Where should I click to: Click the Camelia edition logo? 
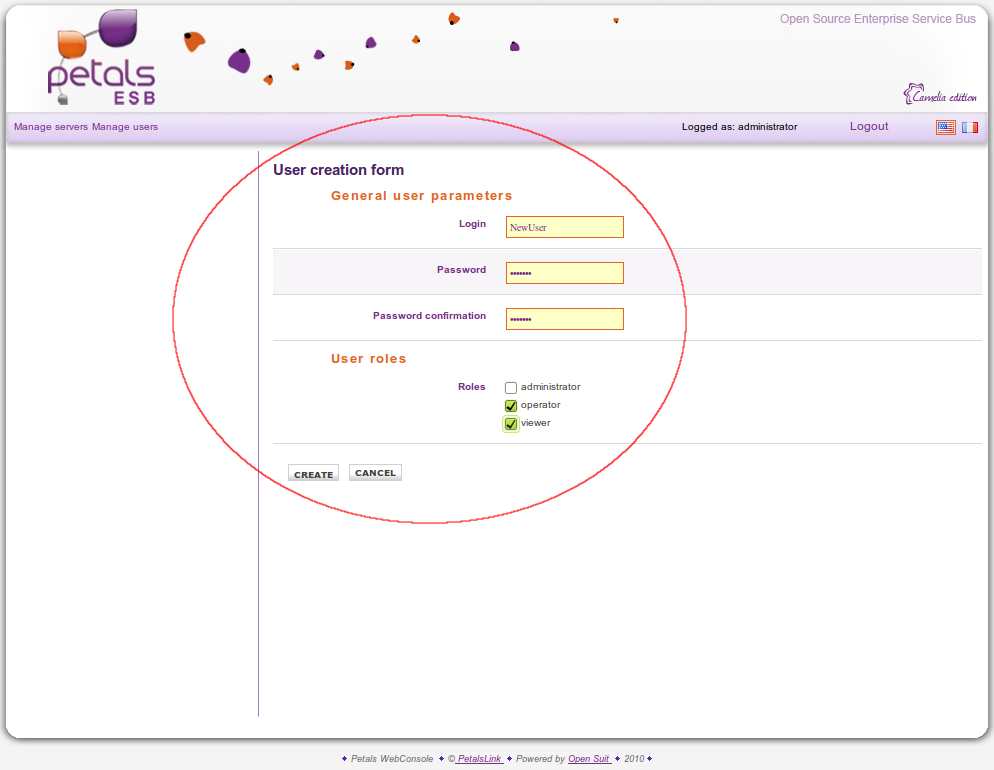click(x=939, y=95)
